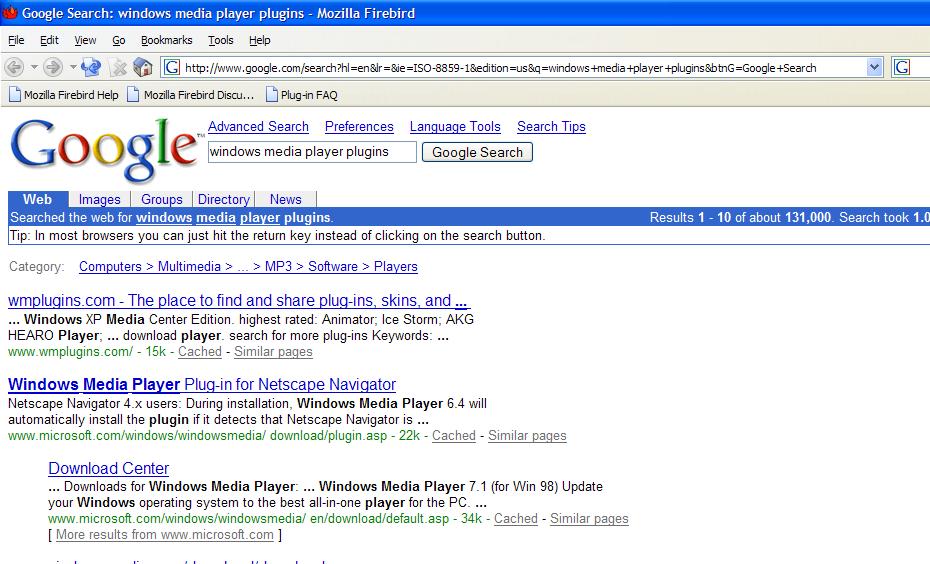Click the Mozilla Firebird flame title icon

pyautogui.click(x=10, y=12)
